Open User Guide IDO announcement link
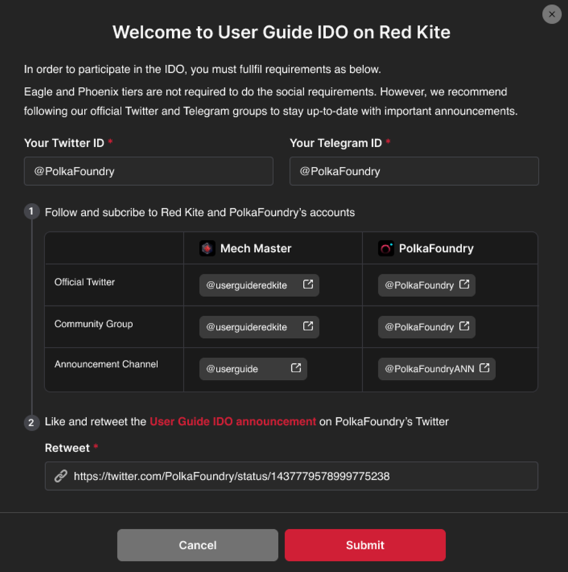 (233, 422)
